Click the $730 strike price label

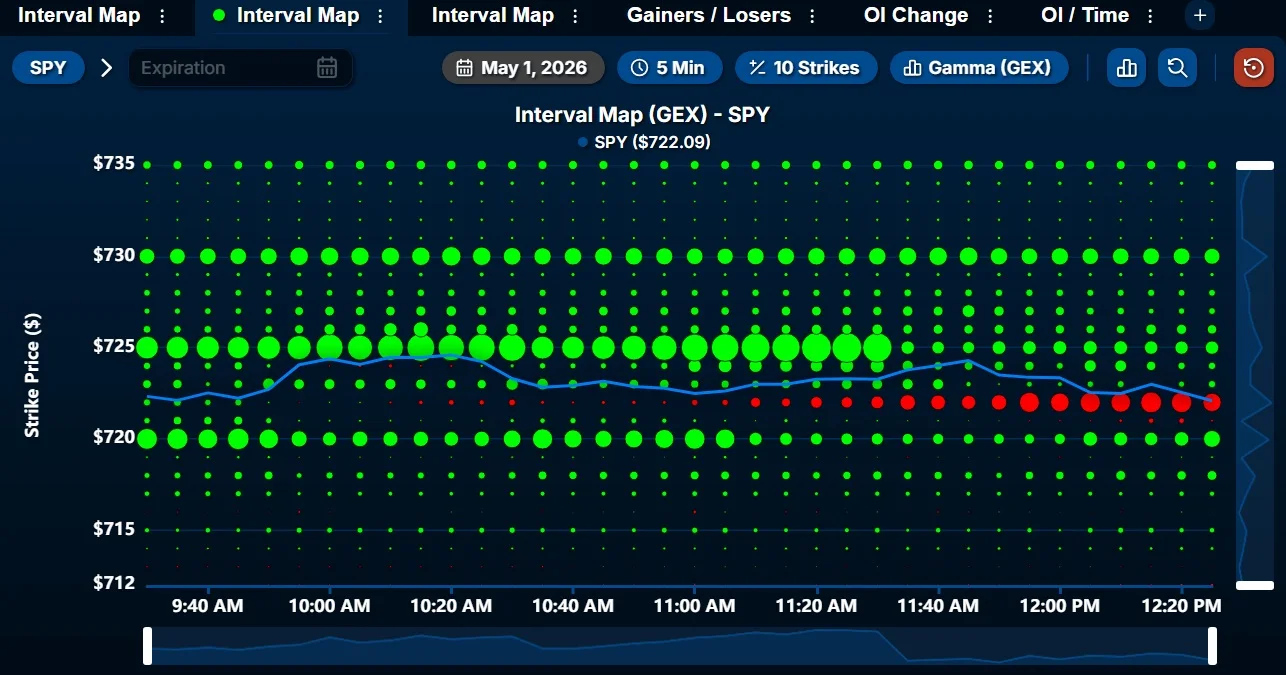(114, 255)
